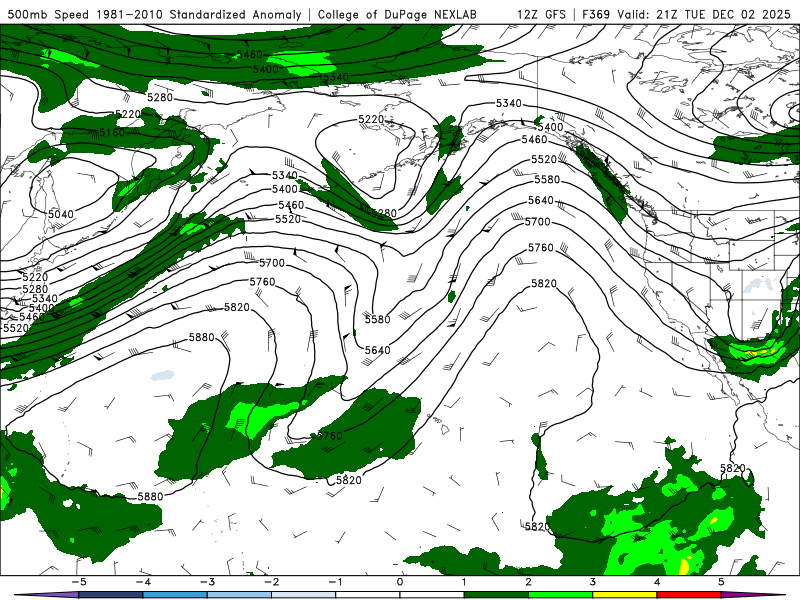800x600 pixels.
Task: Click the yellow colorbar segment
Action: (624, 595)
